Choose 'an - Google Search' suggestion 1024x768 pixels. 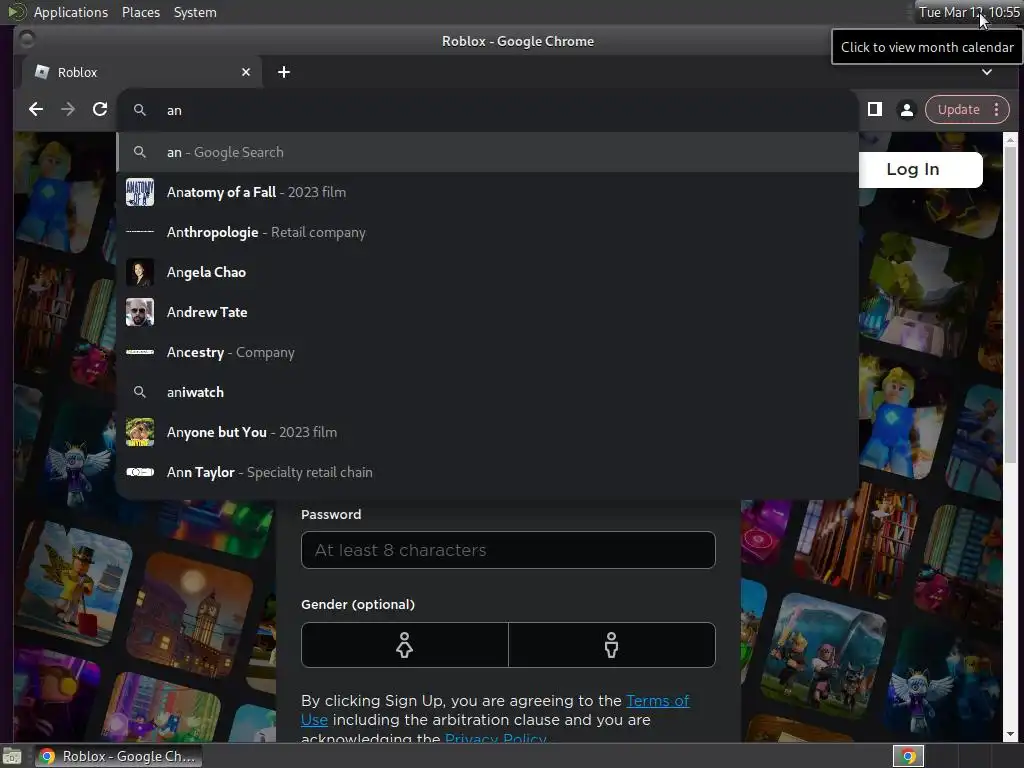click(x=487, y=152)
